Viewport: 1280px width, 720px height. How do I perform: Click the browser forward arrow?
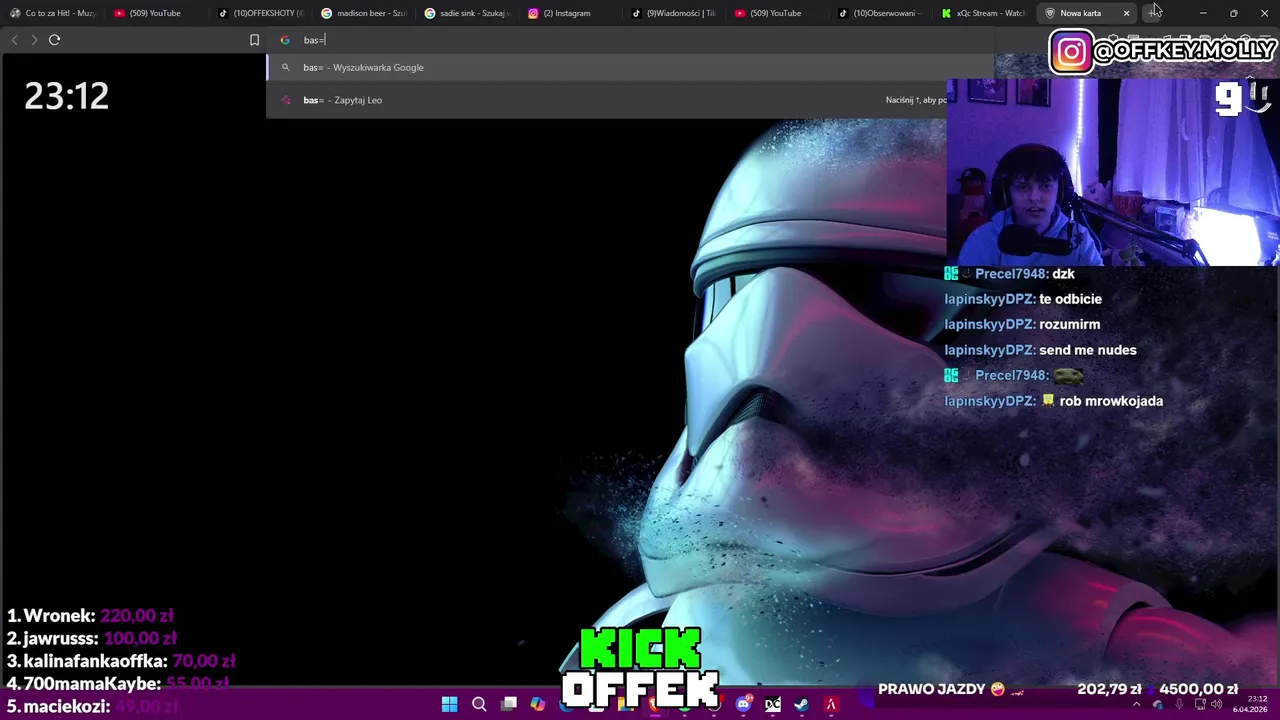(34, 40)
